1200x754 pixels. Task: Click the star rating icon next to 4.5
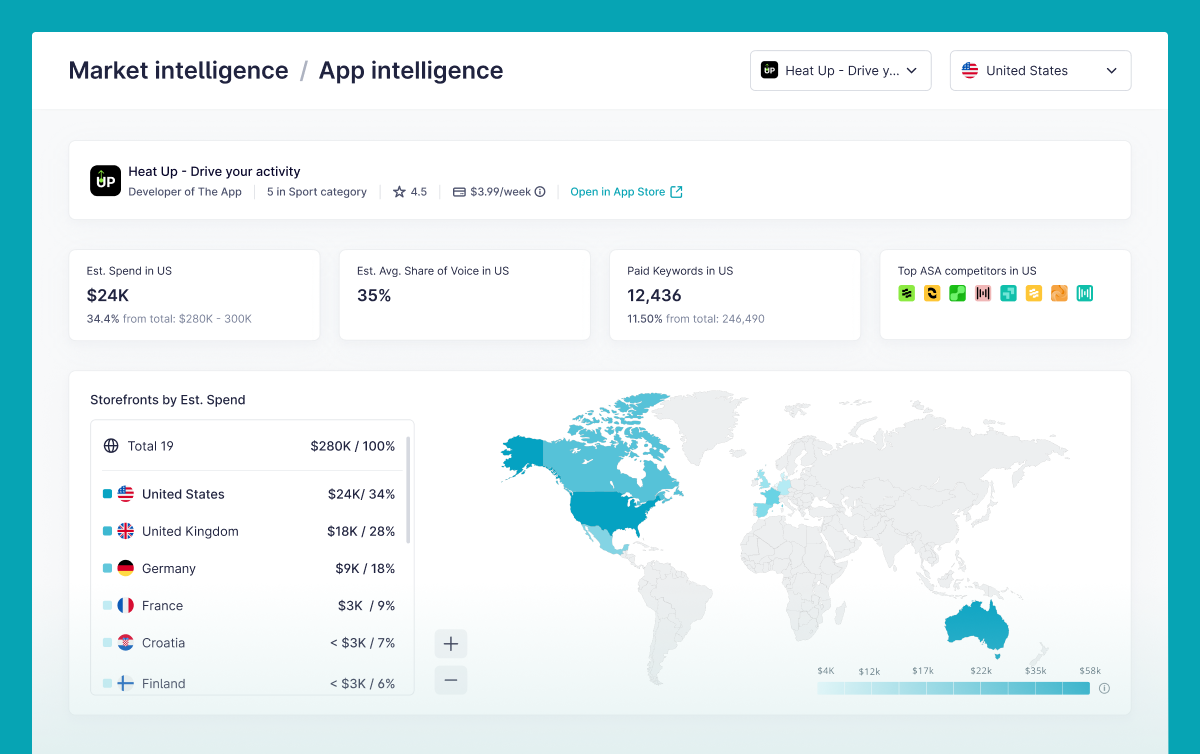click(399, 192)
